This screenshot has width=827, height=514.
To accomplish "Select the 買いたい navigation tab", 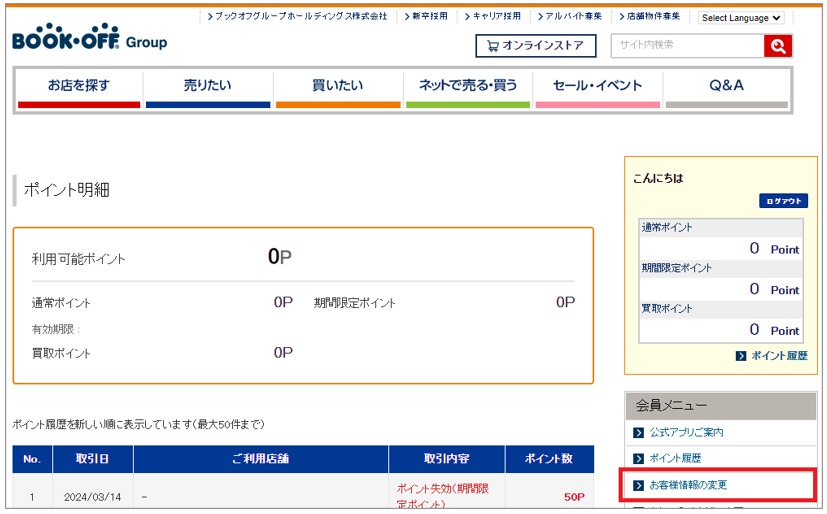I will tap(337, 86).
